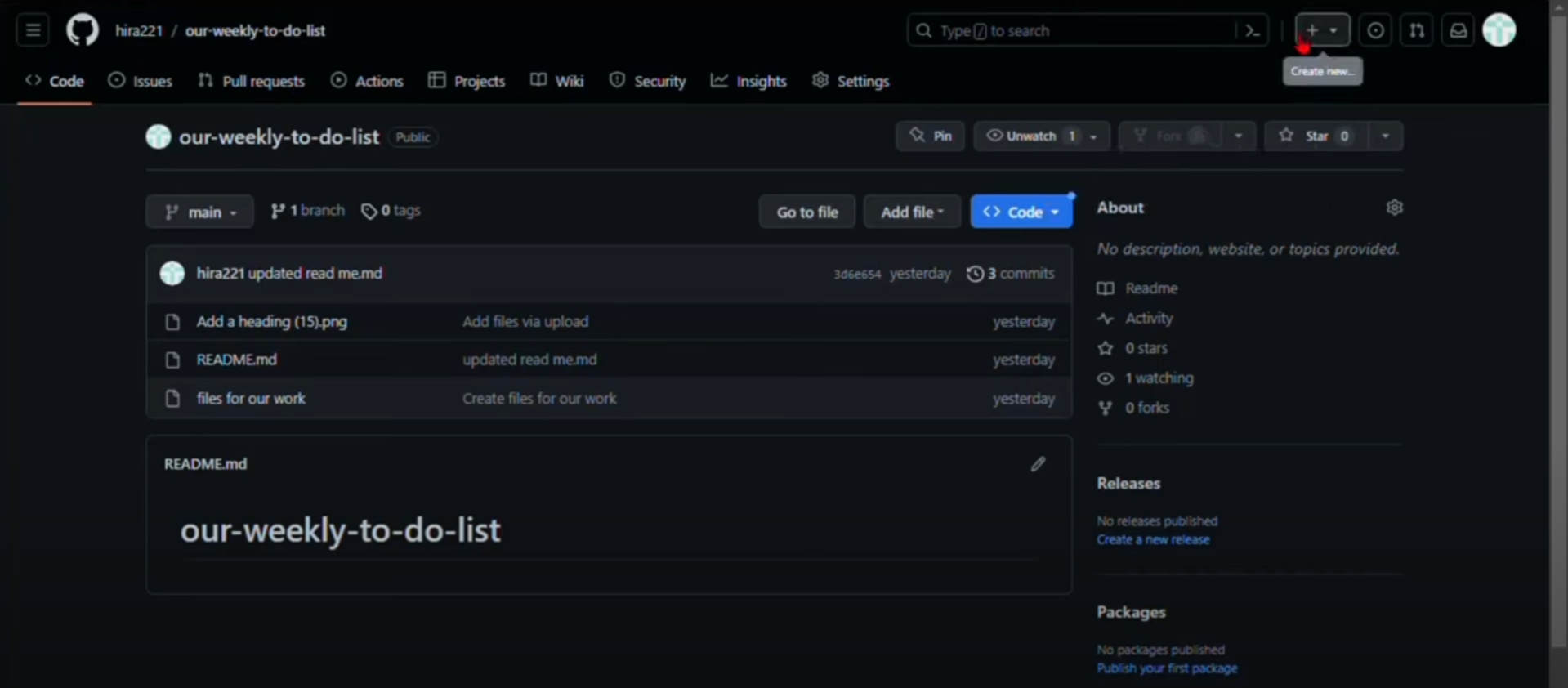Open the Issues icon in the header
Viewport: 1568px width, 688px height.
[x=1375, y=31]
